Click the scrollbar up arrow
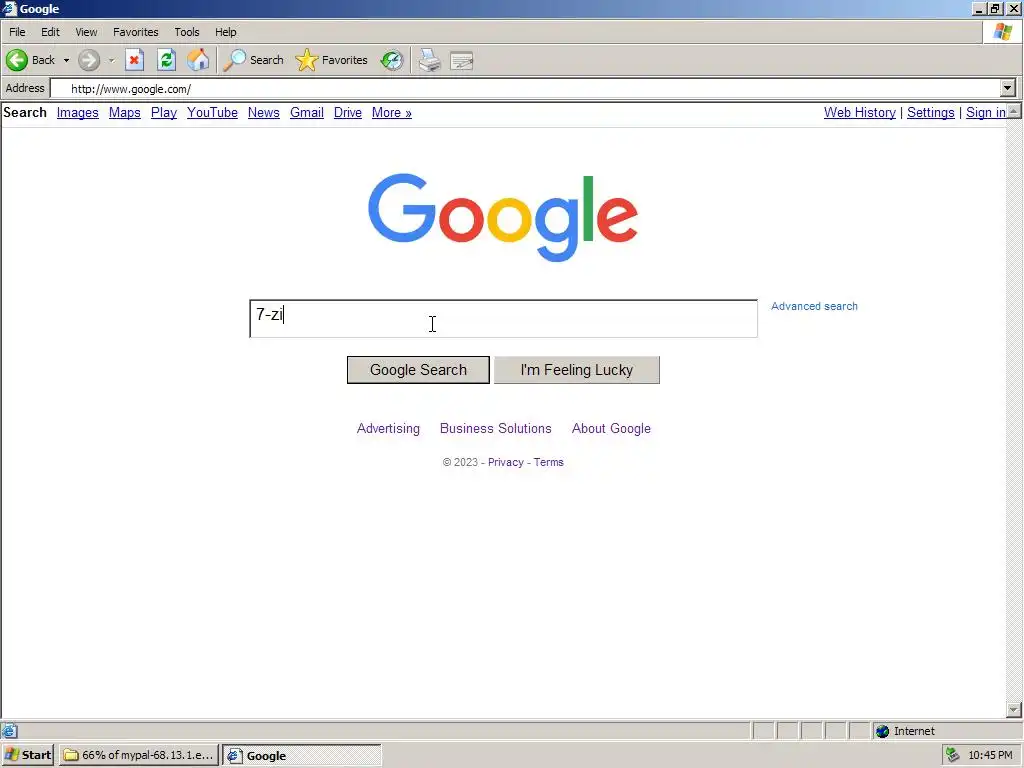 click(1014, 111)
